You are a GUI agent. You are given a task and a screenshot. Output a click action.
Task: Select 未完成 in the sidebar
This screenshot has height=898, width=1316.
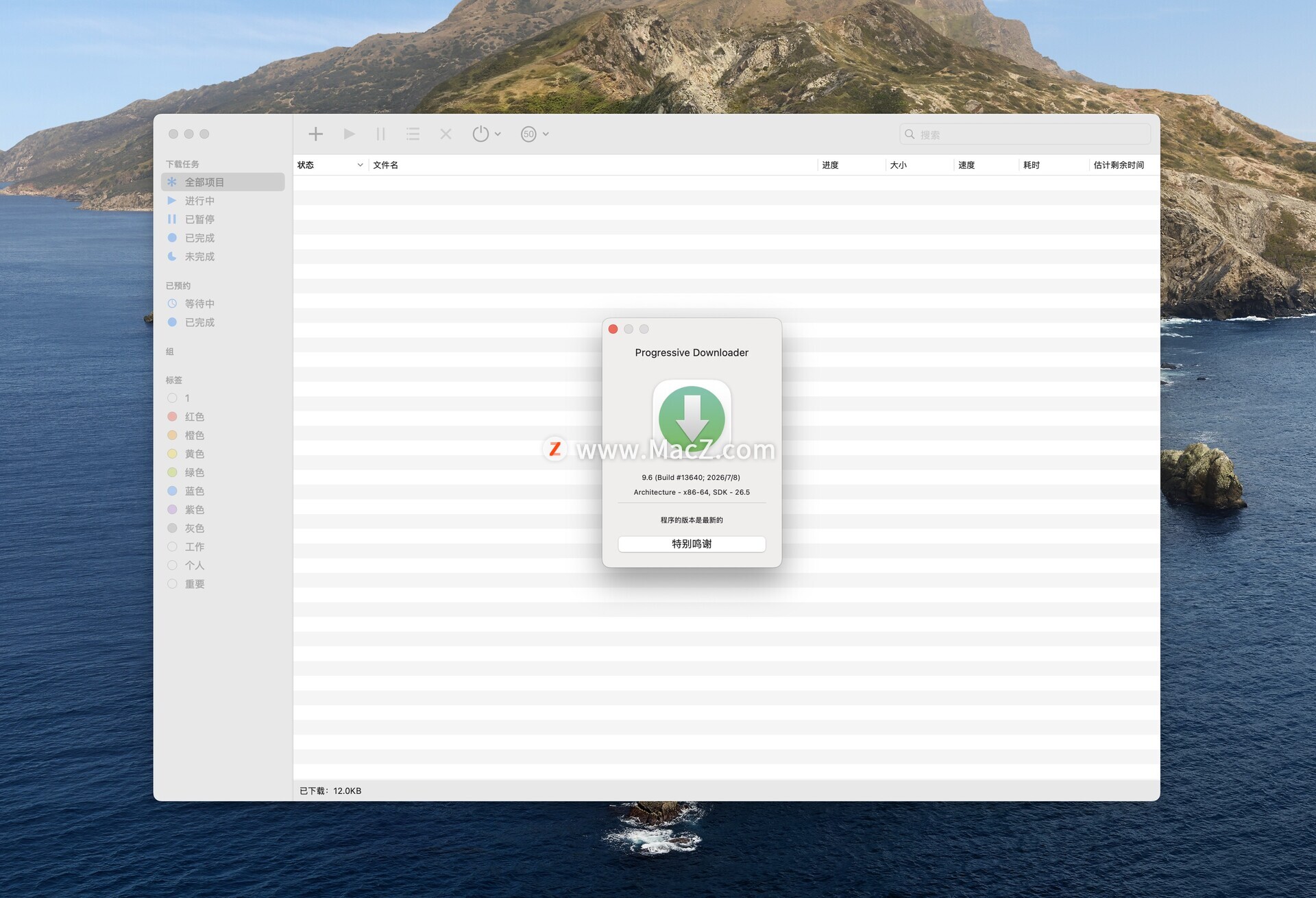pos(223,256)
